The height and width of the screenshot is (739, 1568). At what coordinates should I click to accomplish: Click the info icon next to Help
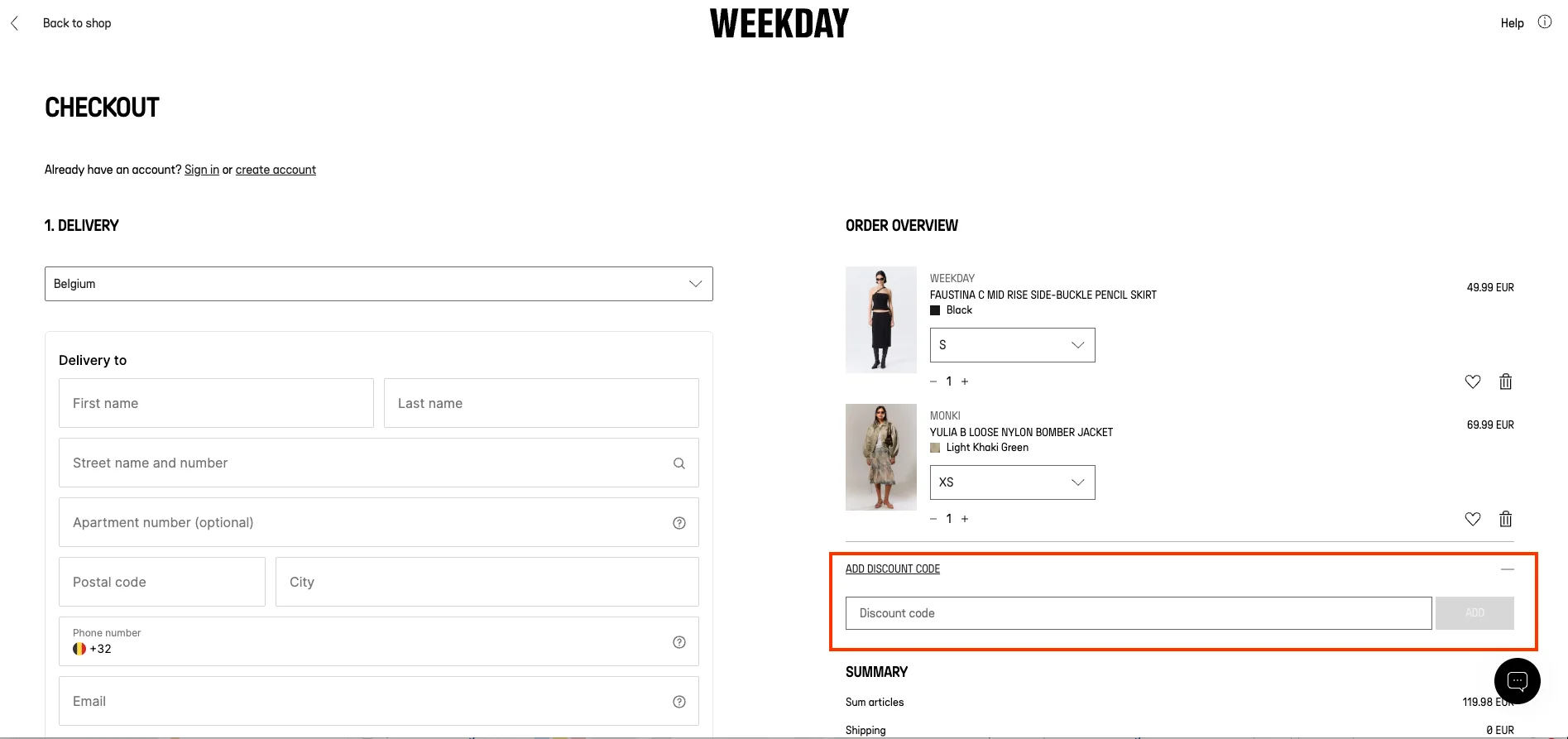tap(1545, 22)
